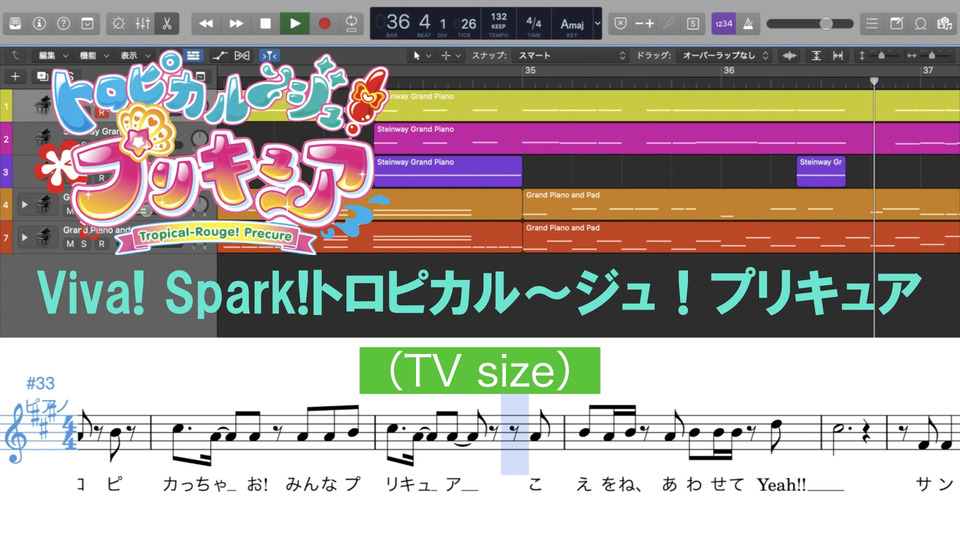Image resolution: width=960 pixels, height=540 pixels.
Task: Click the vertical auto zoom icon
Action: click(816, 56)
